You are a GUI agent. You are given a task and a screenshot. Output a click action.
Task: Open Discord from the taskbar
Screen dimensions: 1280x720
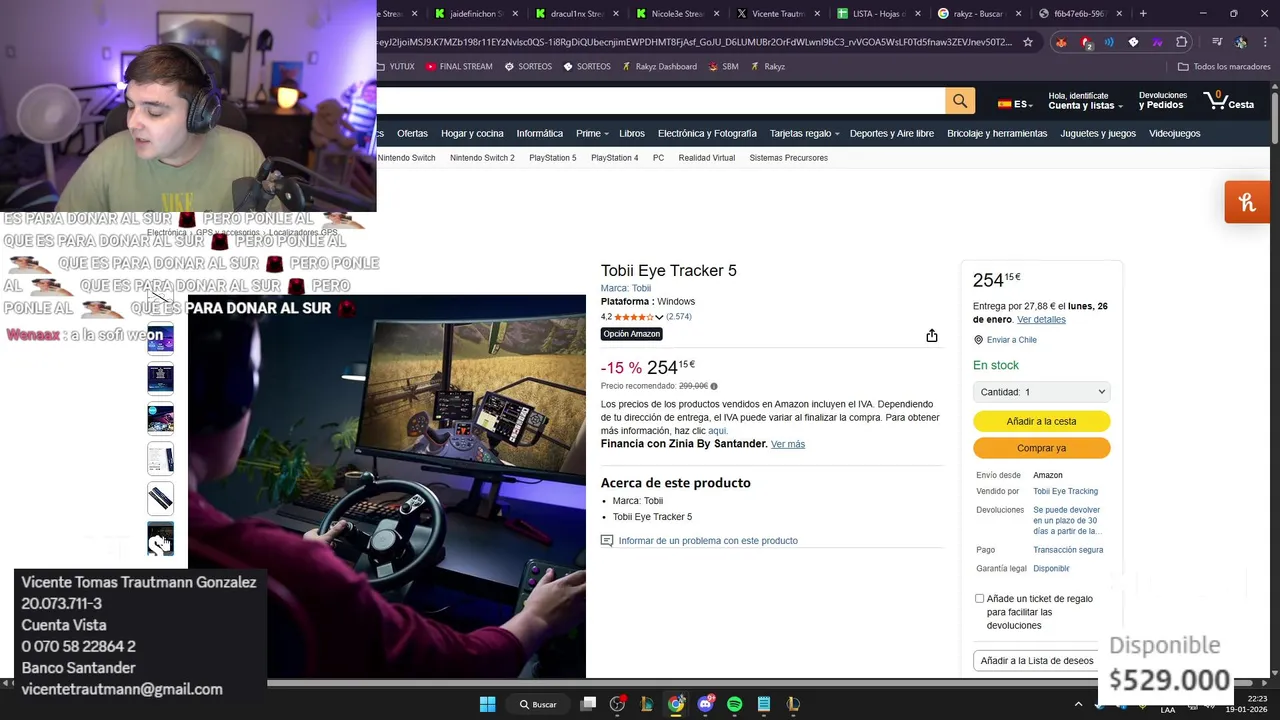click(x=706, y=704)
